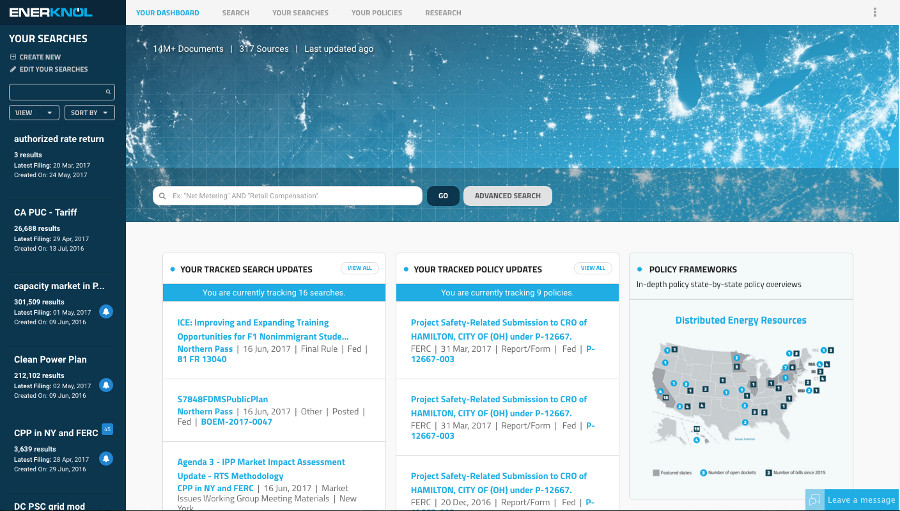Screen dimensions: 900x511
Task: Open the 20 Dec, 2016 Project Safety-Related Submission
Action: (x=499, y=483)
